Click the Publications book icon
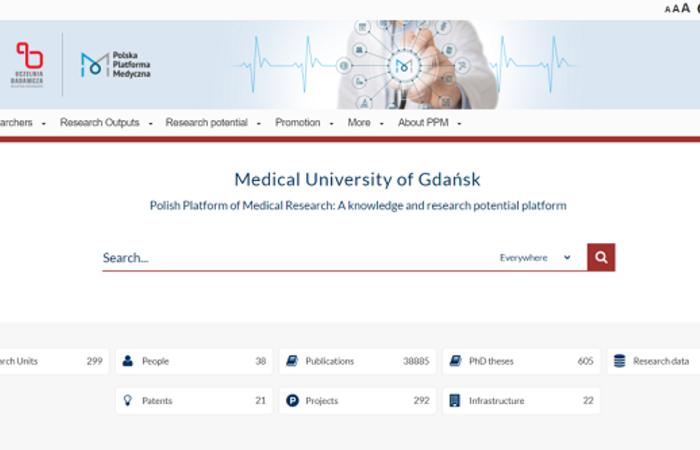The width and height of the screenshot is (700, 450). pos(291,361)
